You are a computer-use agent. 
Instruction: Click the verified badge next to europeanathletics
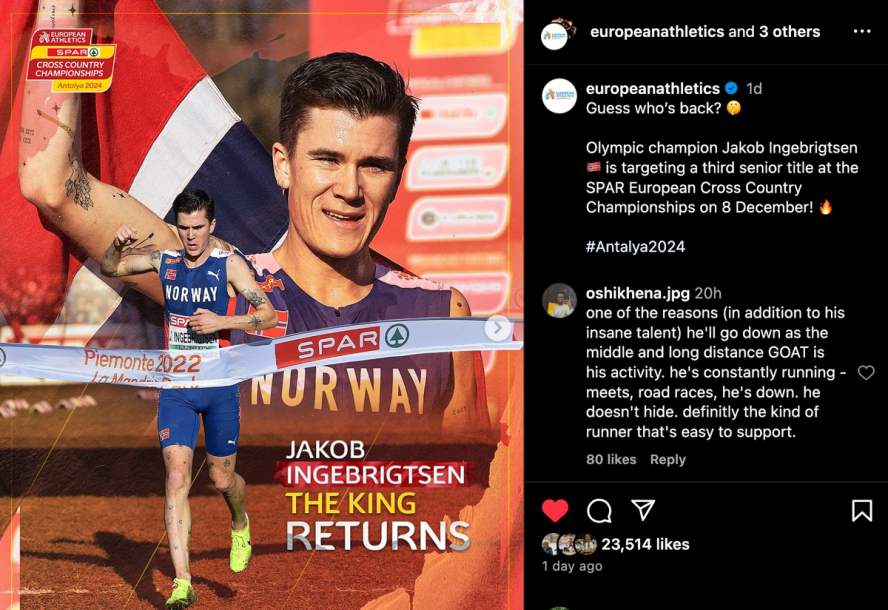click(731, 88)
